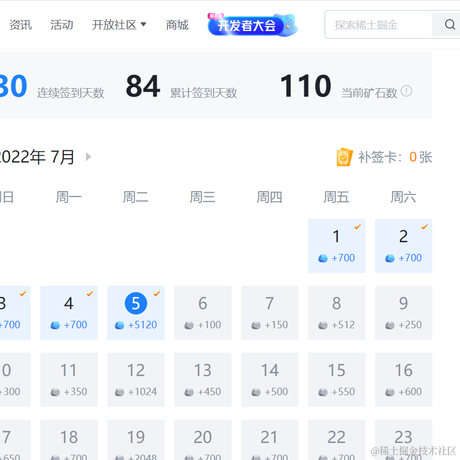Select calendar day 14 with +500
This screenshot has width=460, height=460.
[270, 380]
